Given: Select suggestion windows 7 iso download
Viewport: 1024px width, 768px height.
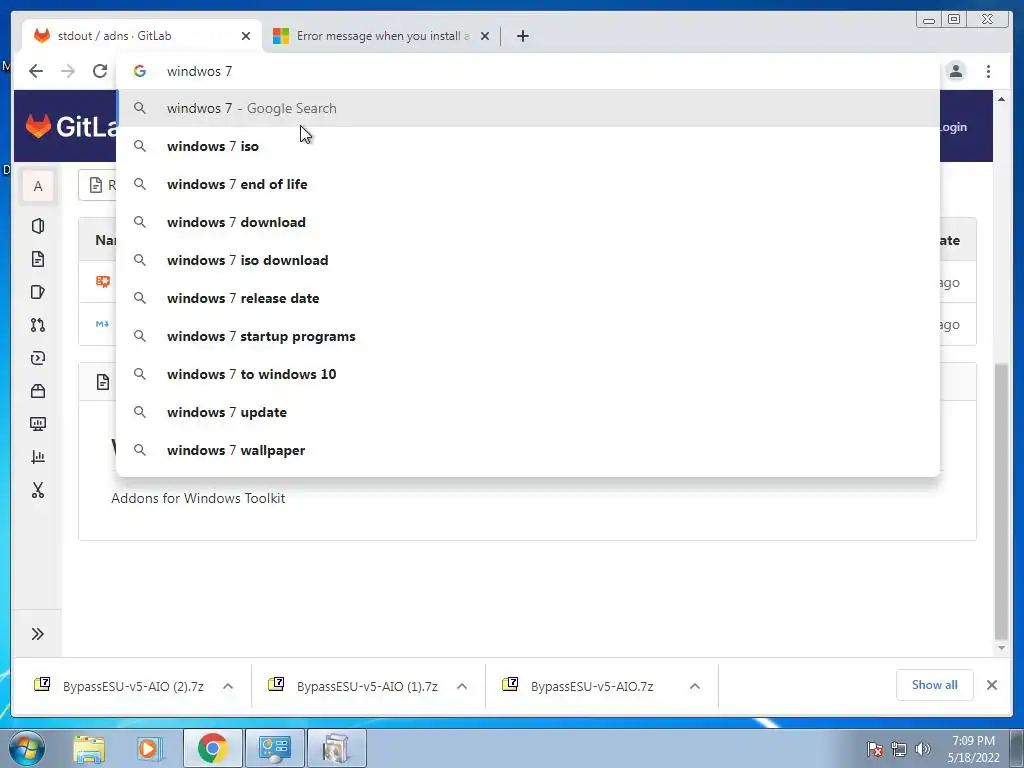Looking at the screenshot, I should click(528, 260).
